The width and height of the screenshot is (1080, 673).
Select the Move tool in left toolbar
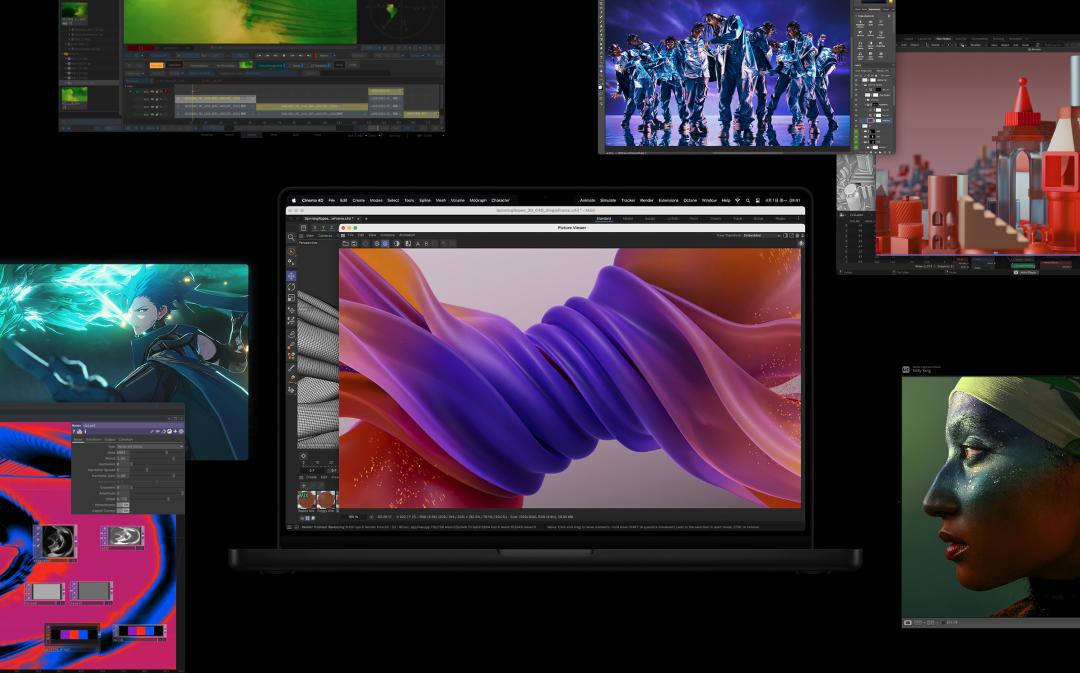click(x=291, y=276)
